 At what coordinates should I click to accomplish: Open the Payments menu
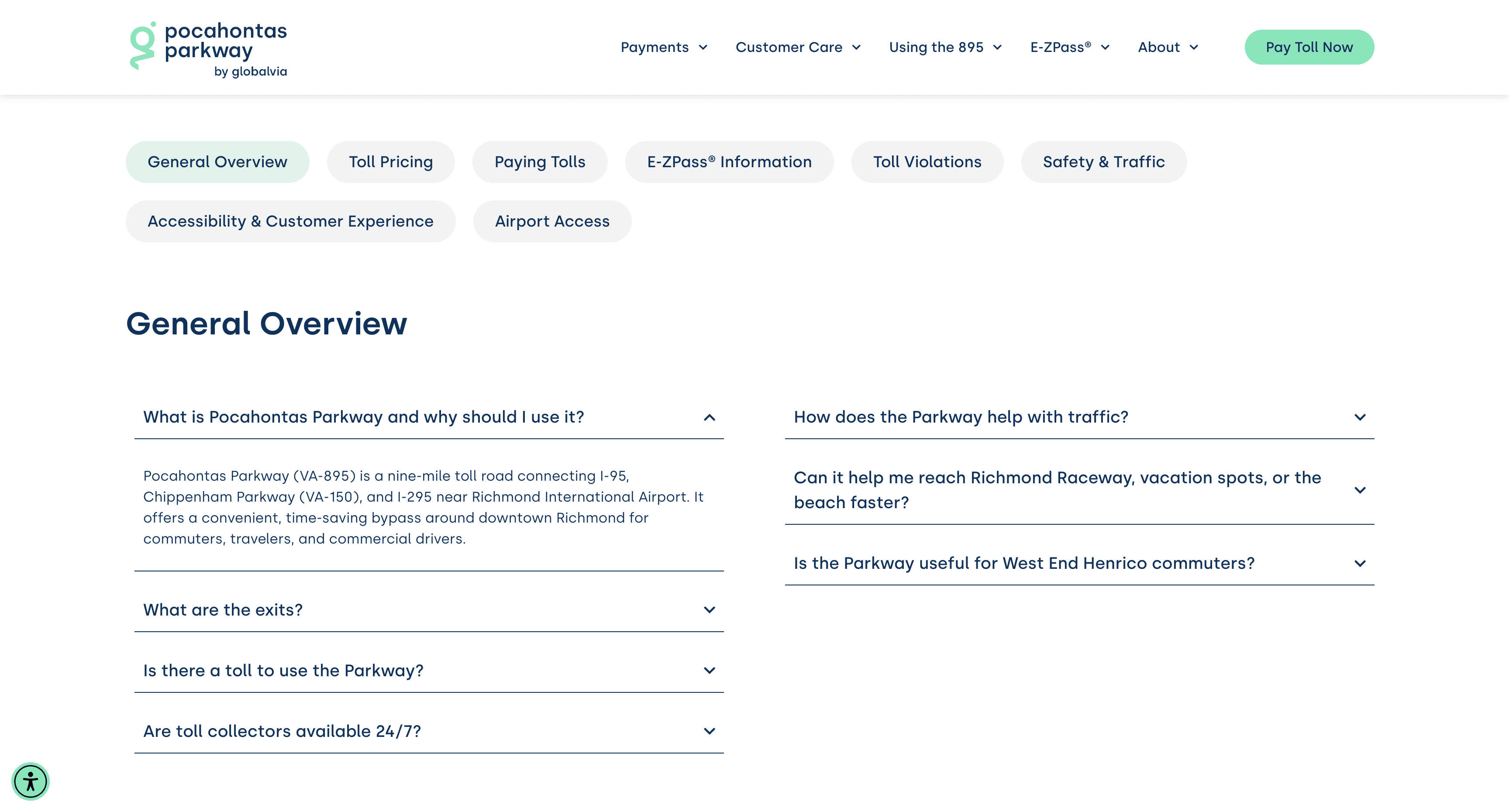(x=664, y=48)
